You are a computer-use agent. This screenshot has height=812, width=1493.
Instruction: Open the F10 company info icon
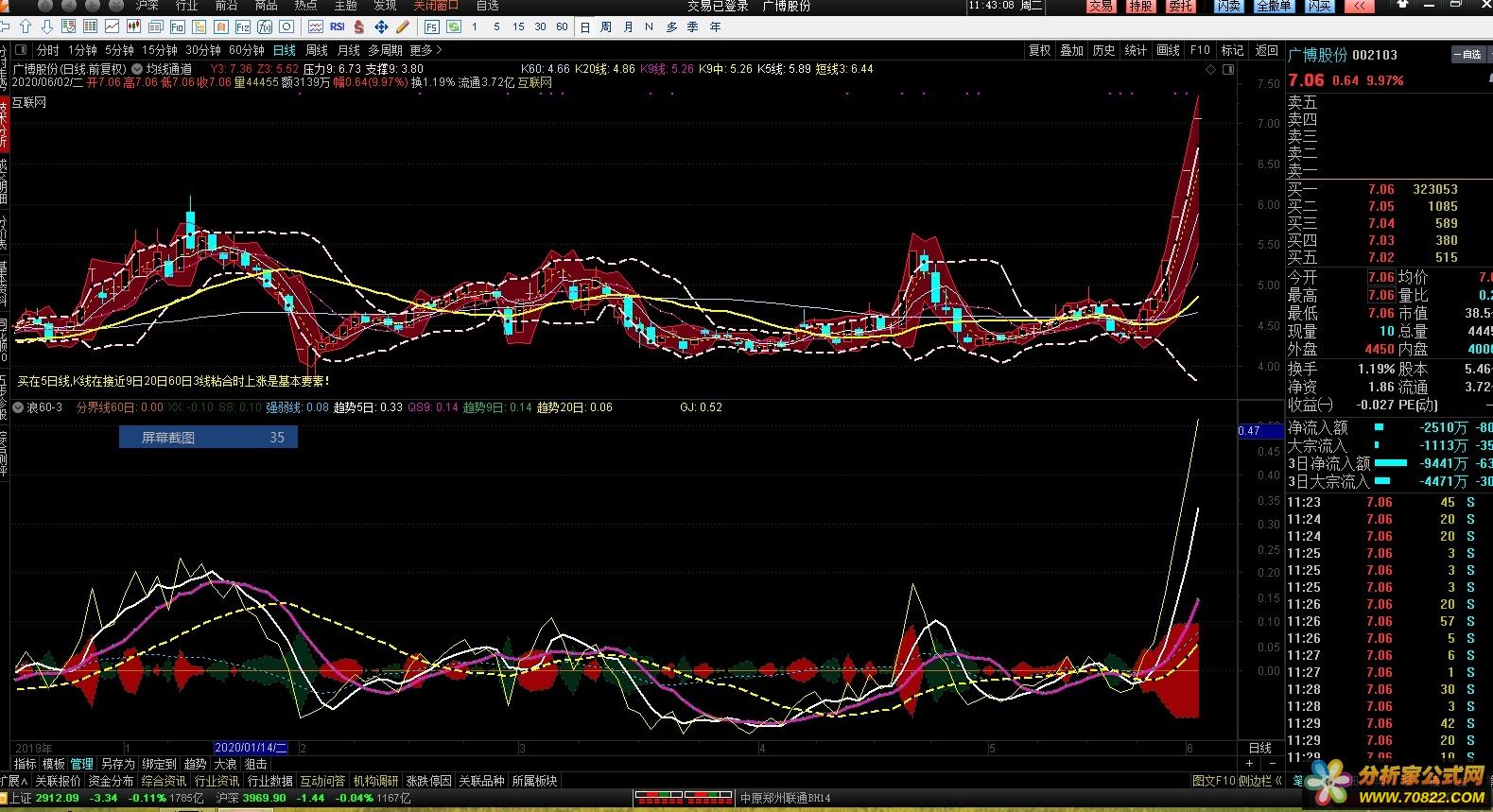pyautogui.click(x=178, y=26)
